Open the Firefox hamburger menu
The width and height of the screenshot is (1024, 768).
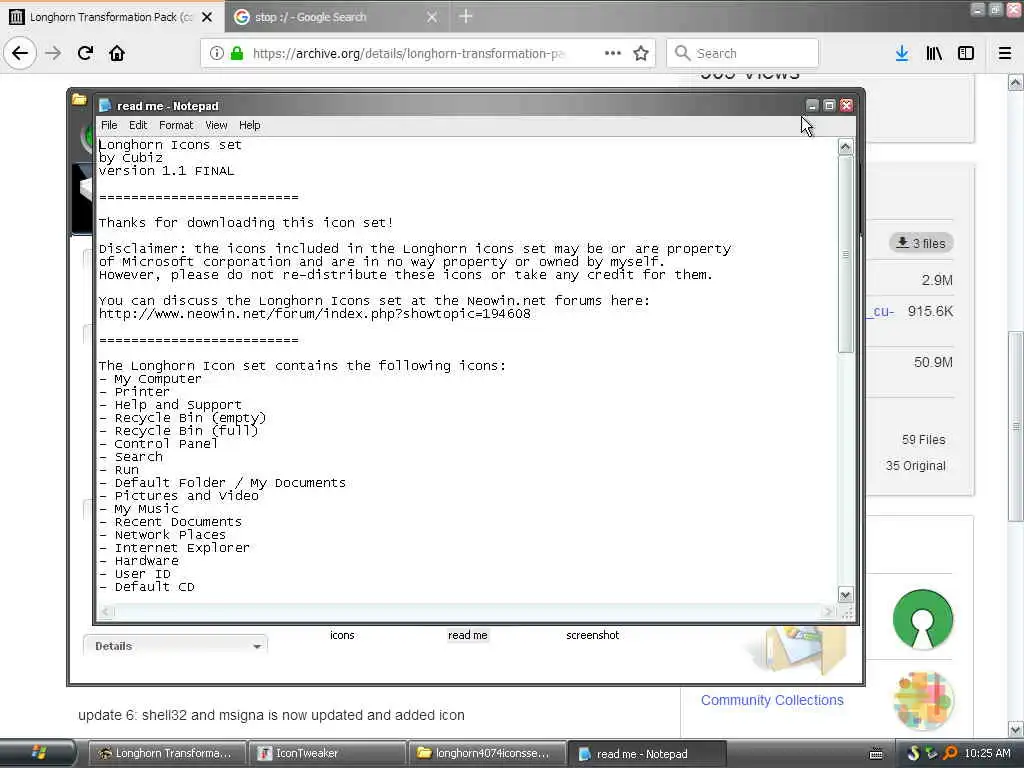(1004, 53)
